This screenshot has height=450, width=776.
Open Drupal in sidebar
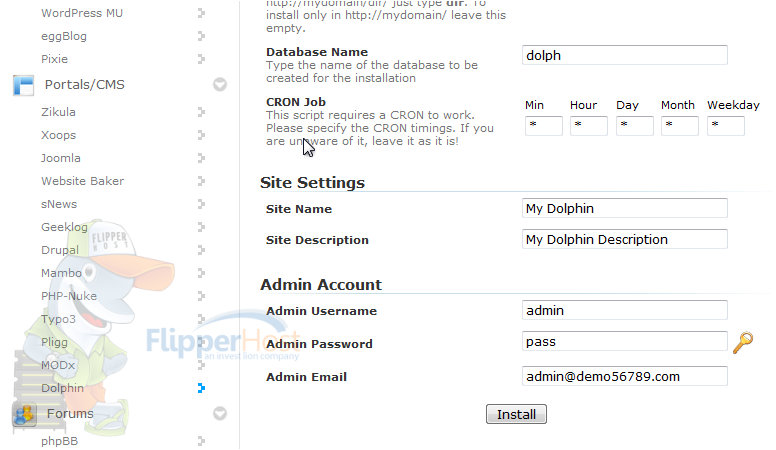click(x=60, y=250)
